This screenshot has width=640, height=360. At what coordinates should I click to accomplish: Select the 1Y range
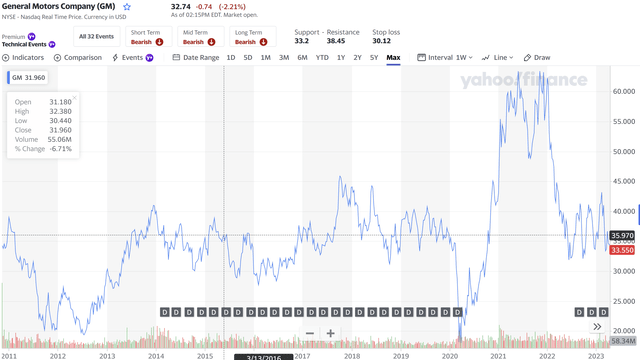[341, 58]
